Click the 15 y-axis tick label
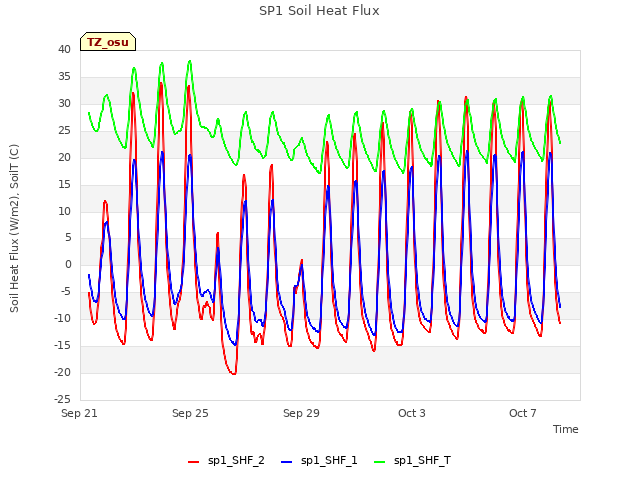This screenshot has width=640, height=480. tap(64, 184)
